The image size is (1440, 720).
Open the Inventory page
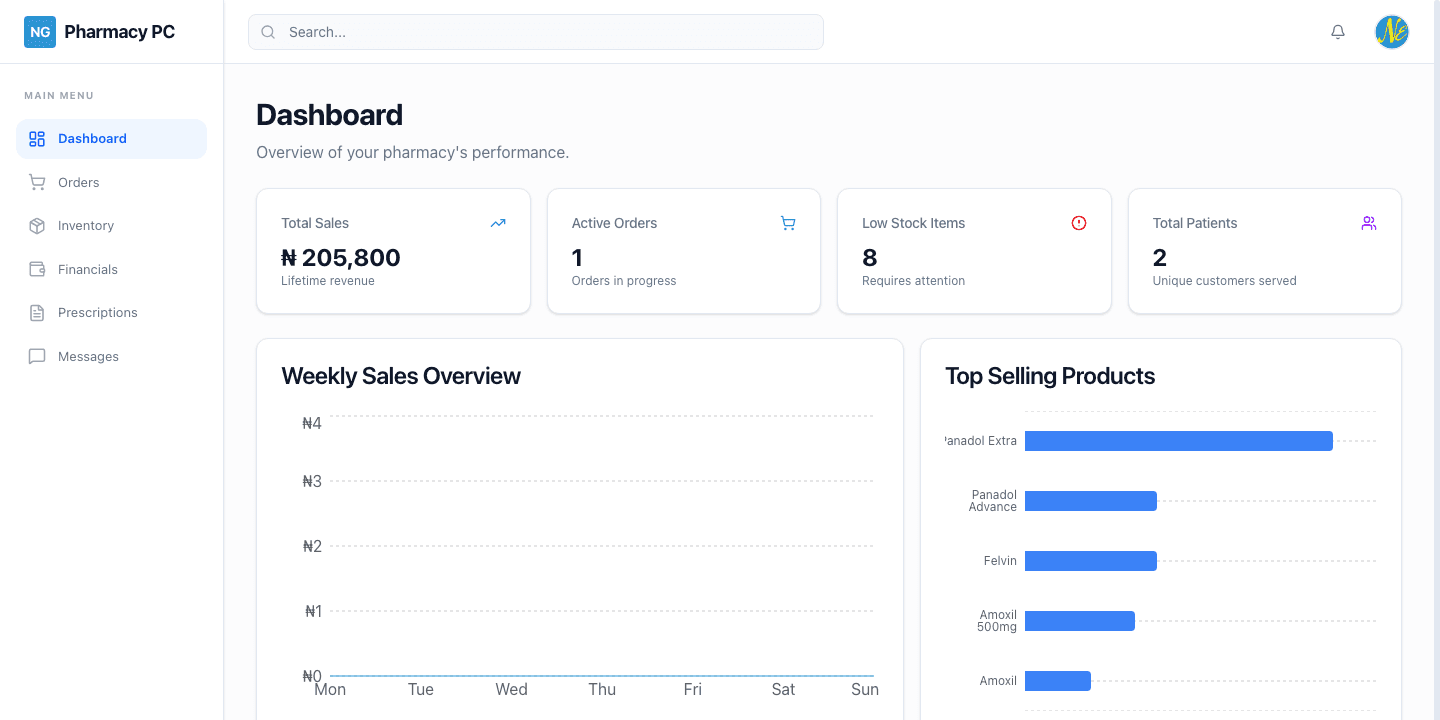tap(111, 226)
